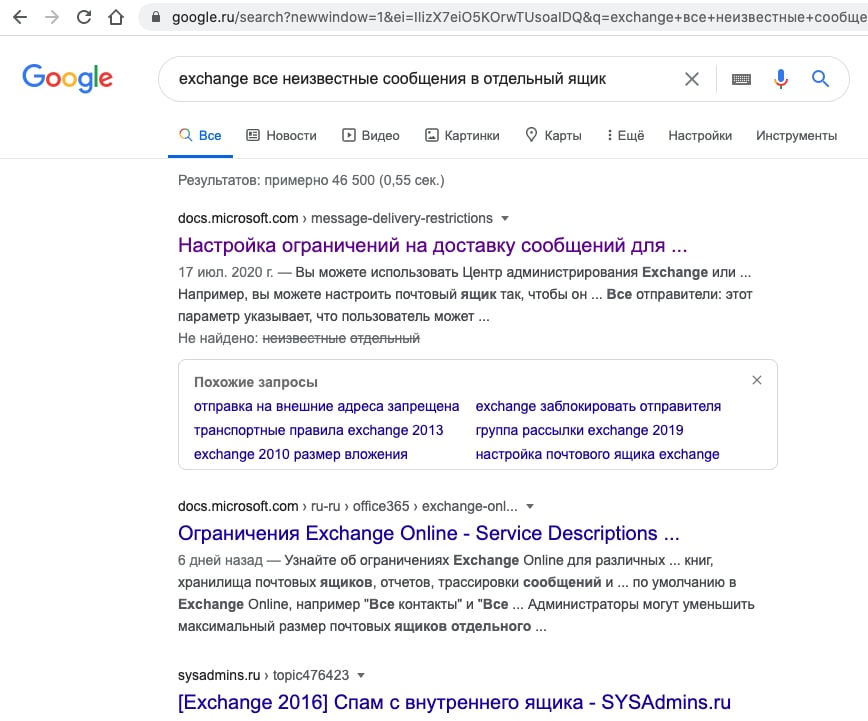Image resolution: width=868 pixels, height=721 pixels.
Task: Expand dropdown next to exchange-onl... breadcrumb
Action: 530,507
